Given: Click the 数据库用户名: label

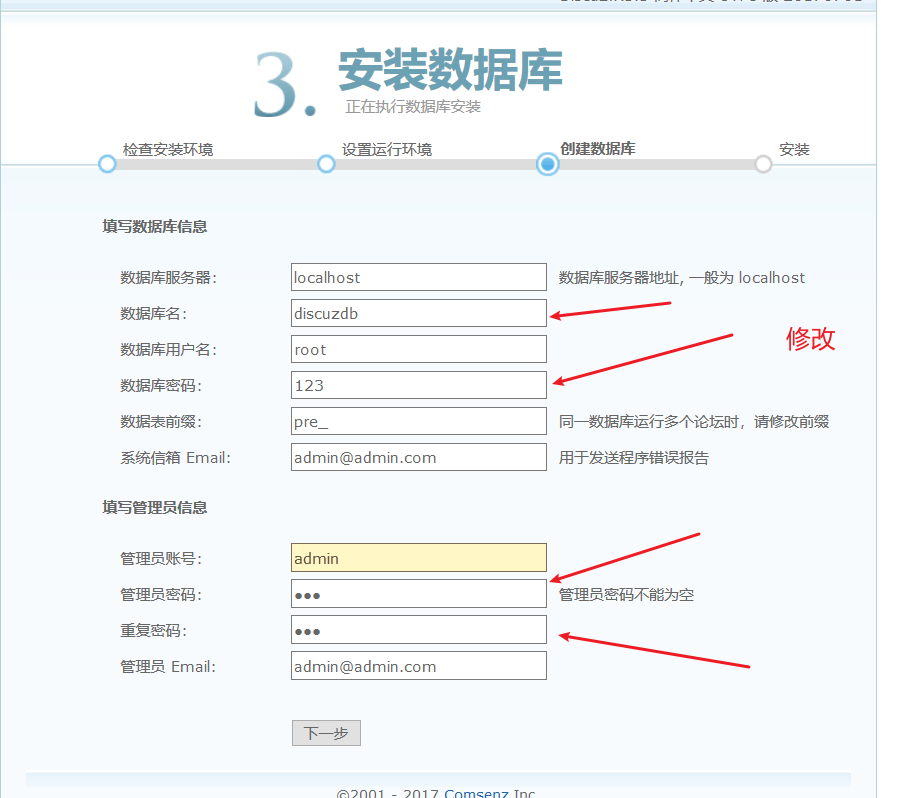Looking at the screenshot, I should click(169, 350).
